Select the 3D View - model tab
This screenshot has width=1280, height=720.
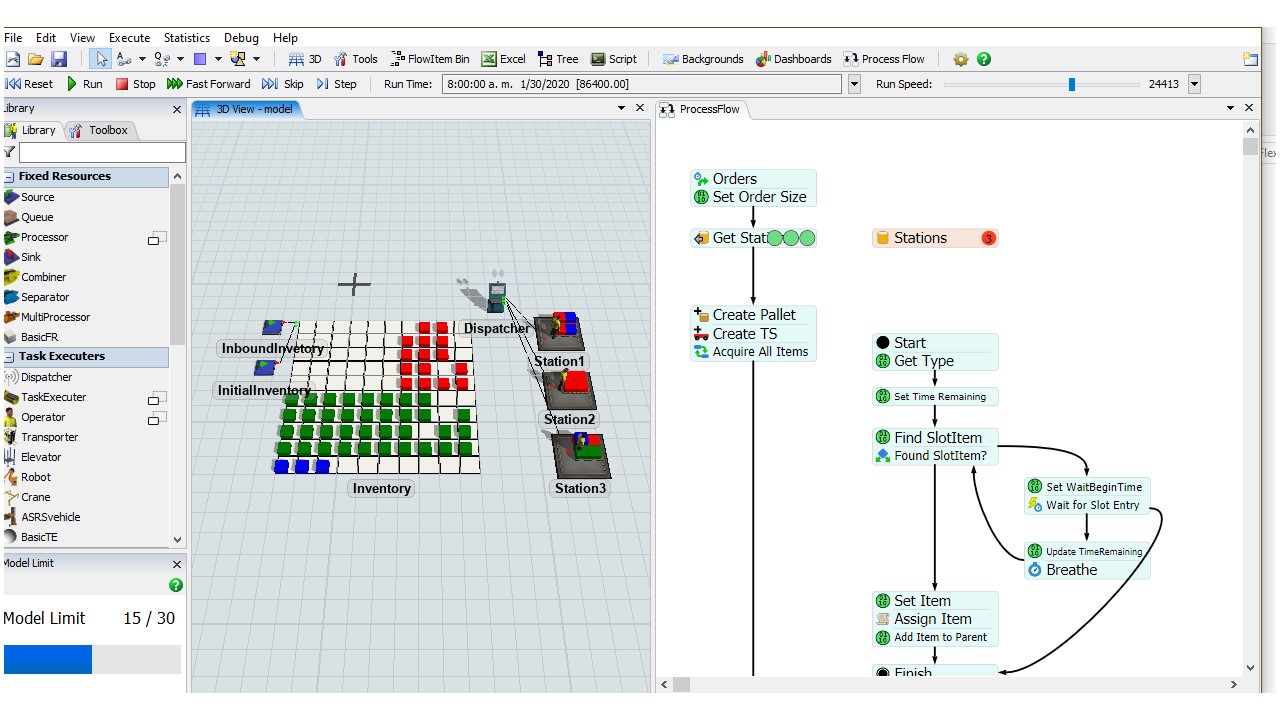pyautogui.click(x=245, y=109)
